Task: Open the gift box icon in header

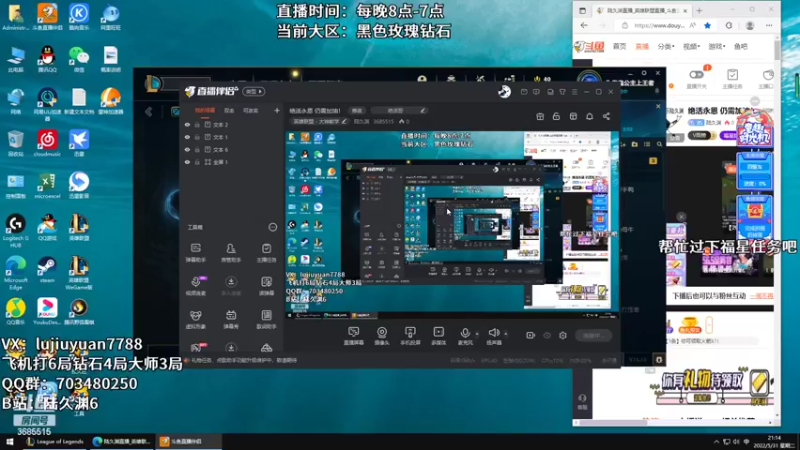Action: (x=540, y=116)
